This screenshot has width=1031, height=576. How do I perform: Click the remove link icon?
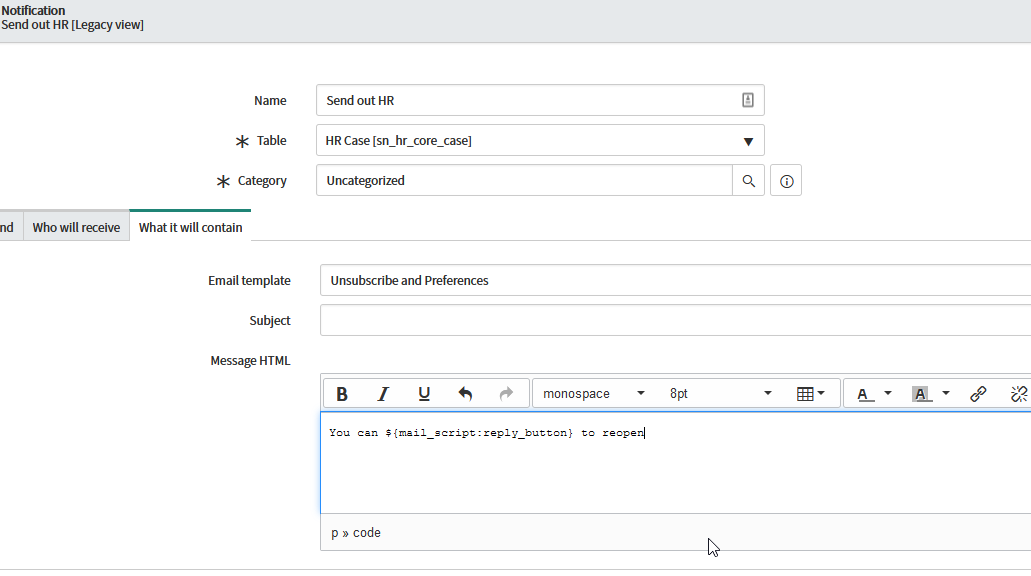click(1019, 394)
